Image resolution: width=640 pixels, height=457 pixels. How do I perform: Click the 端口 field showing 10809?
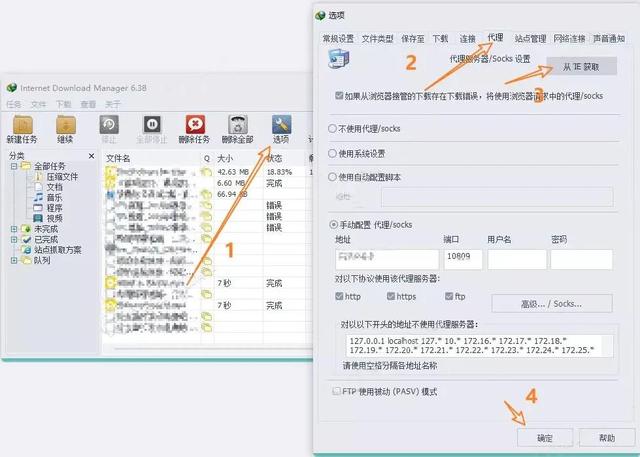coord(463,260)
